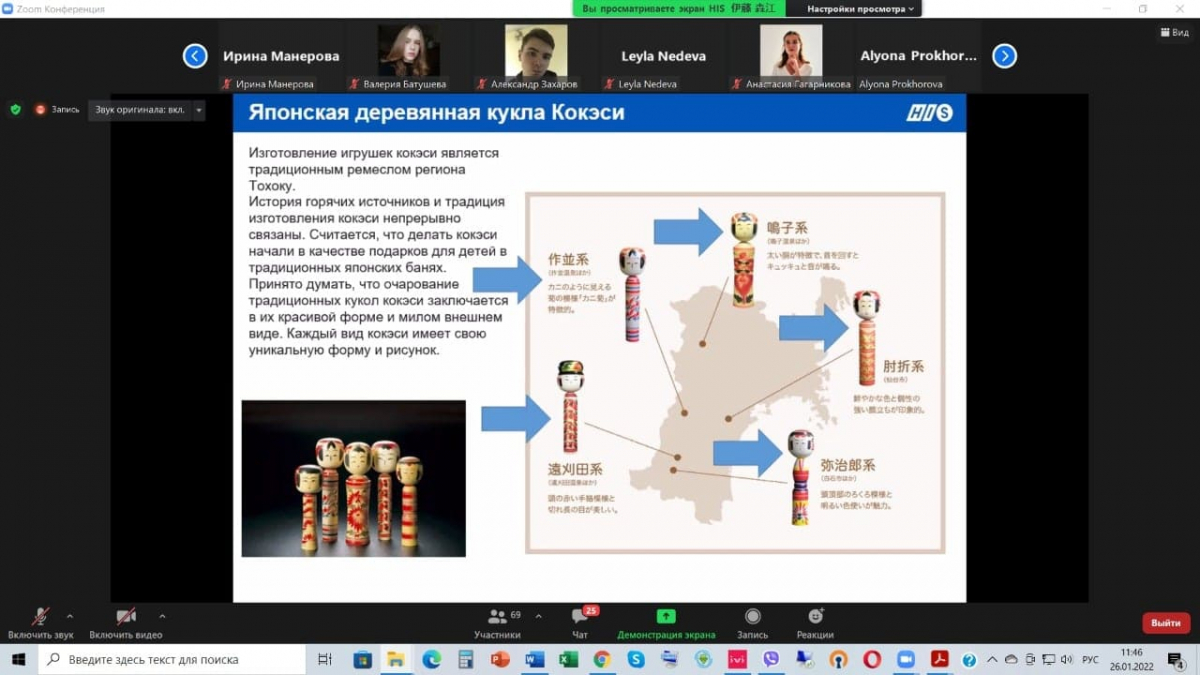
Task: Open the system volume control
Action: click(1066, 660)
